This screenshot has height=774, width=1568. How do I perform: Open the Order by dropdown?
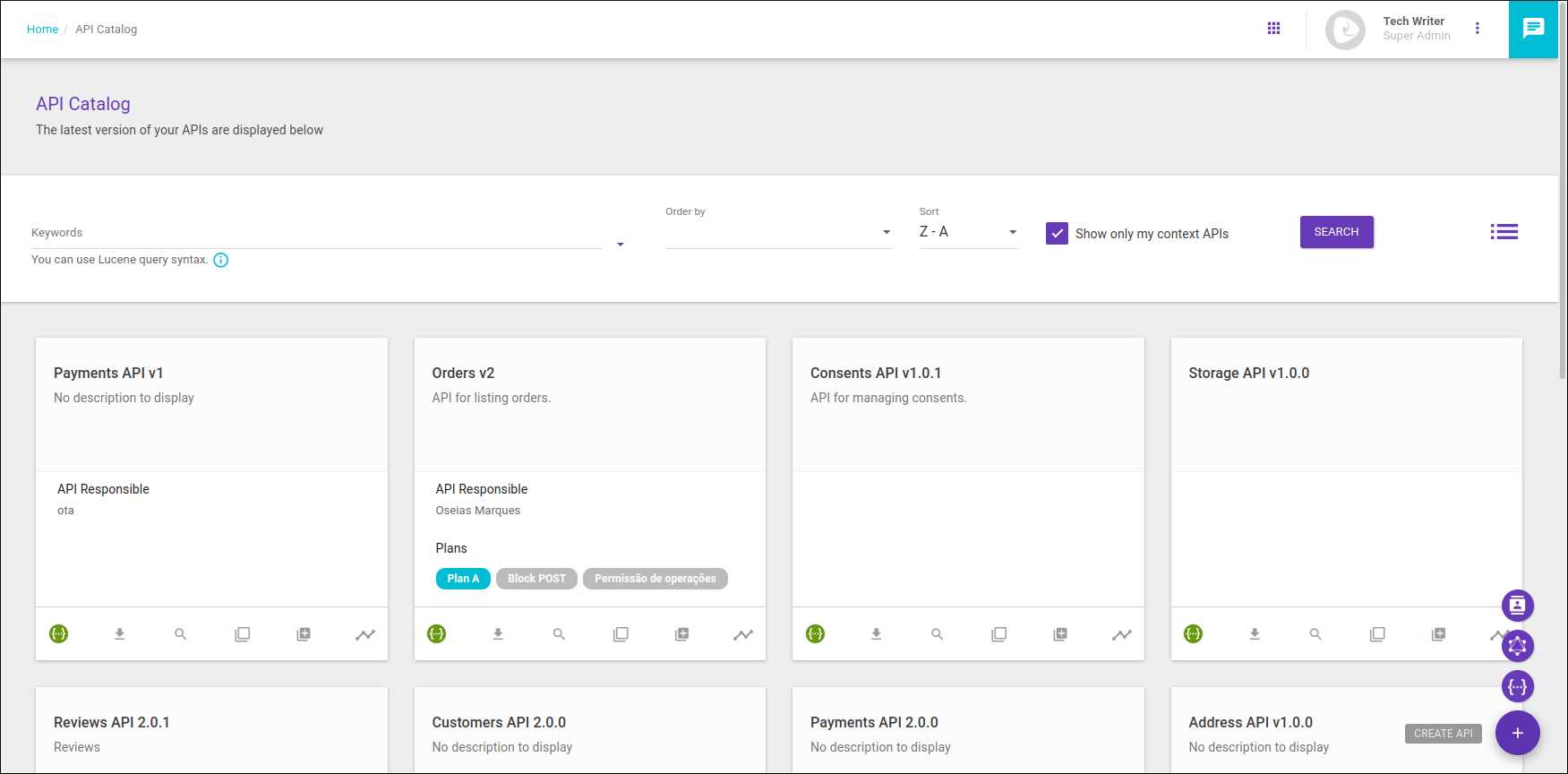point(778,233)
